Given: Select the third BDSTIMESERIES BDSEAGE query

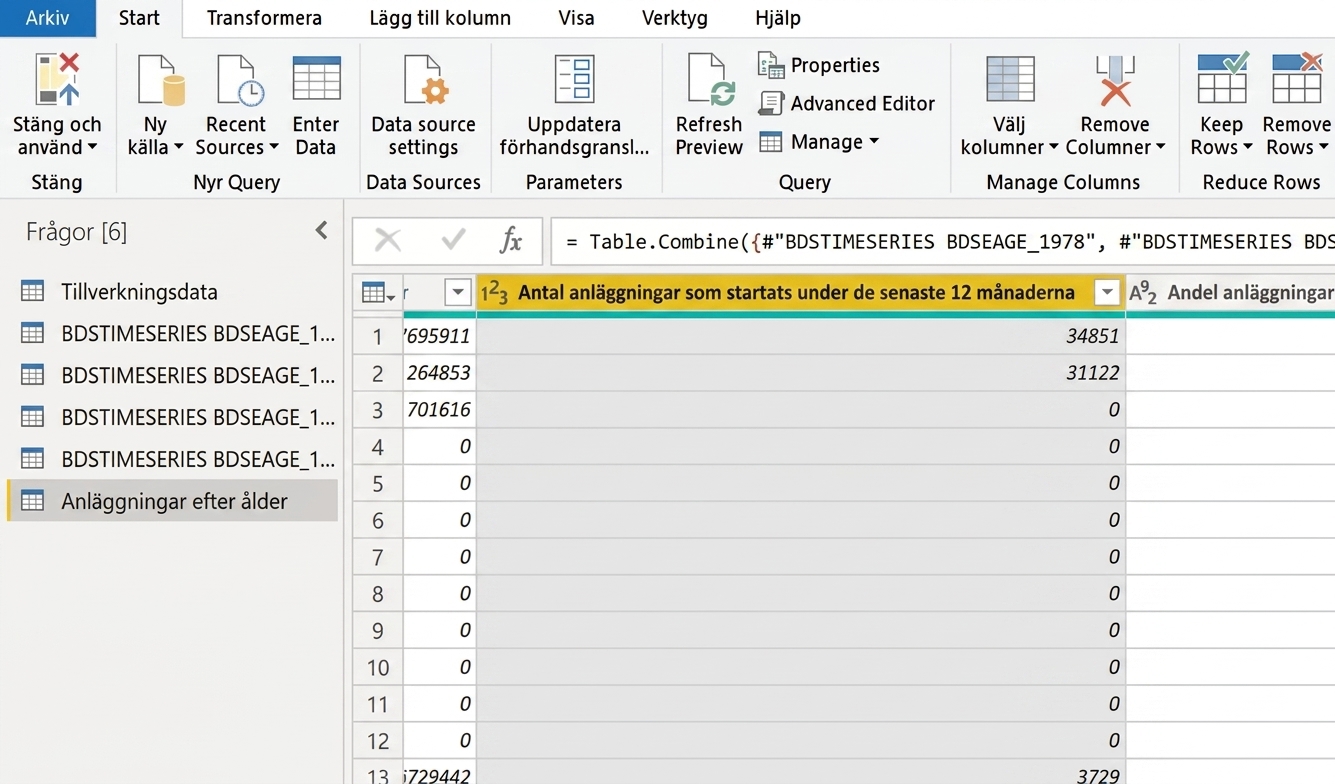Looking at the screenshot, I should (x=172, y=417).
